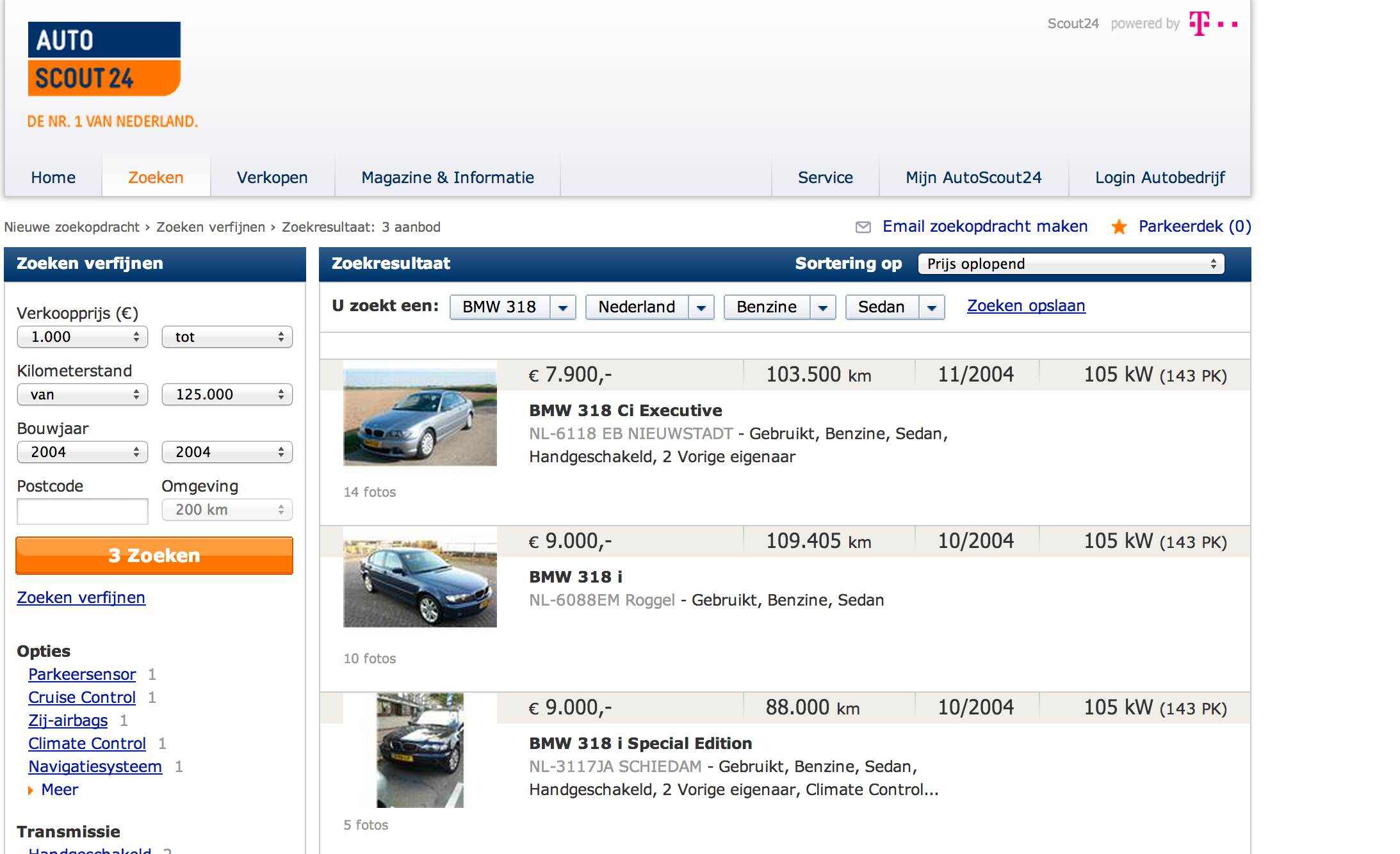
Task: Click the 109.405 km mileage
Action: [x=818, y=541]
